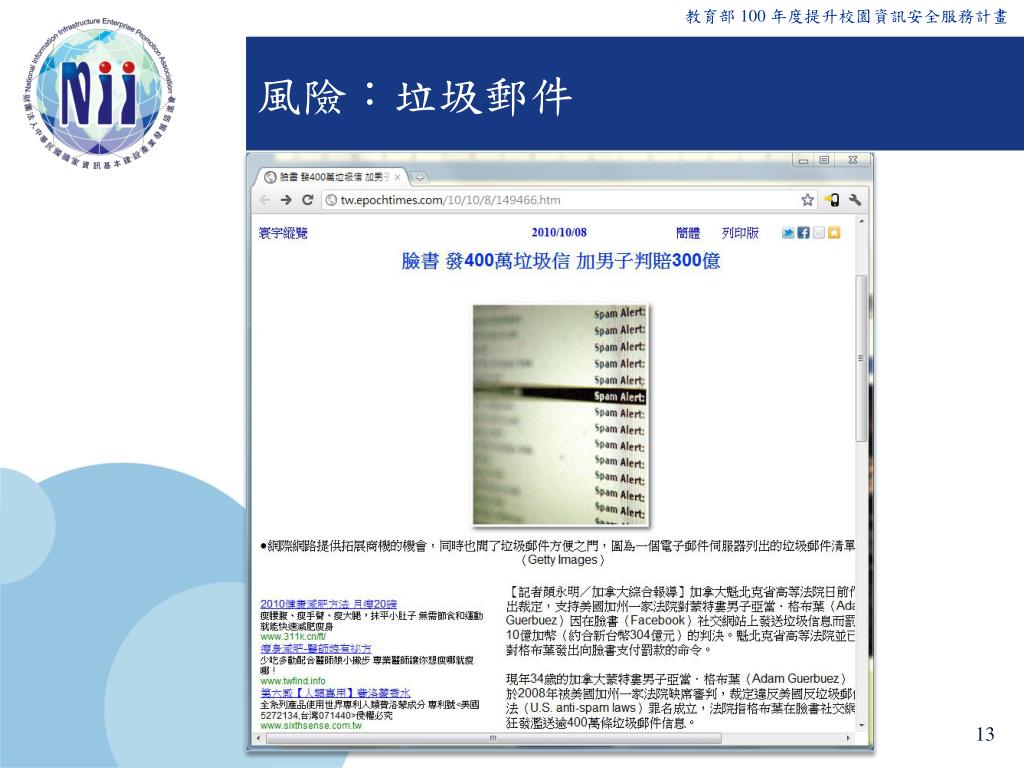This screenshot has width=1024, height=768.
Task: Open the 2010健康減肥方法 ad link
Action: [328, 604]
